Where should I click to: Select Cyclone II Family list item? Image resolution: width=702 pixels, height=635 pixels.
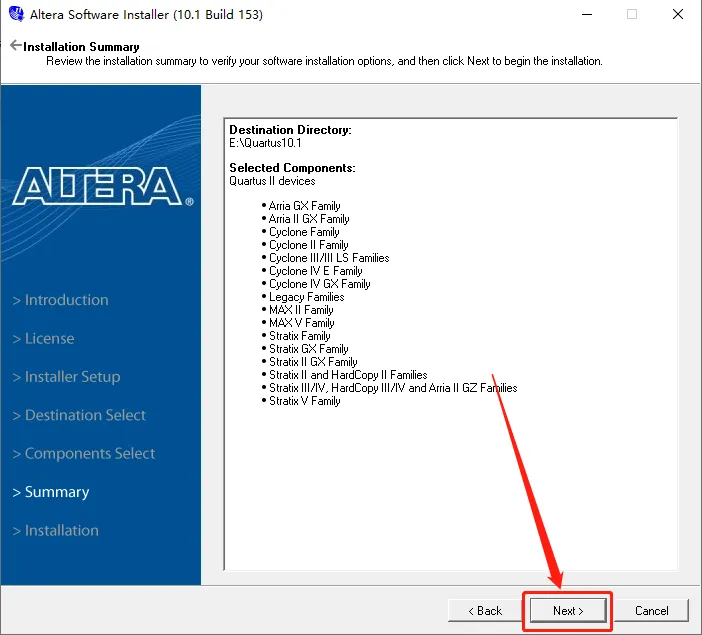(x=308, y=245)
